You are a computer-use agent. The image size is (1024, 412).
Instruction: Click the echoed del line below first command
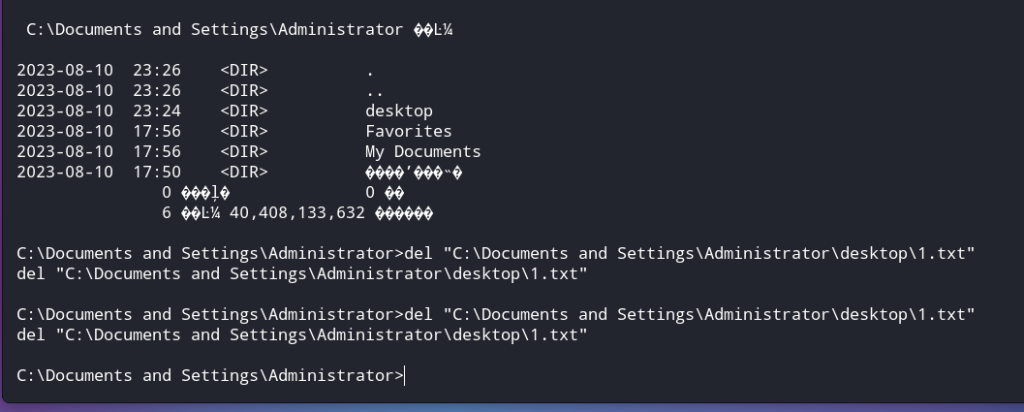pos(302,274)
